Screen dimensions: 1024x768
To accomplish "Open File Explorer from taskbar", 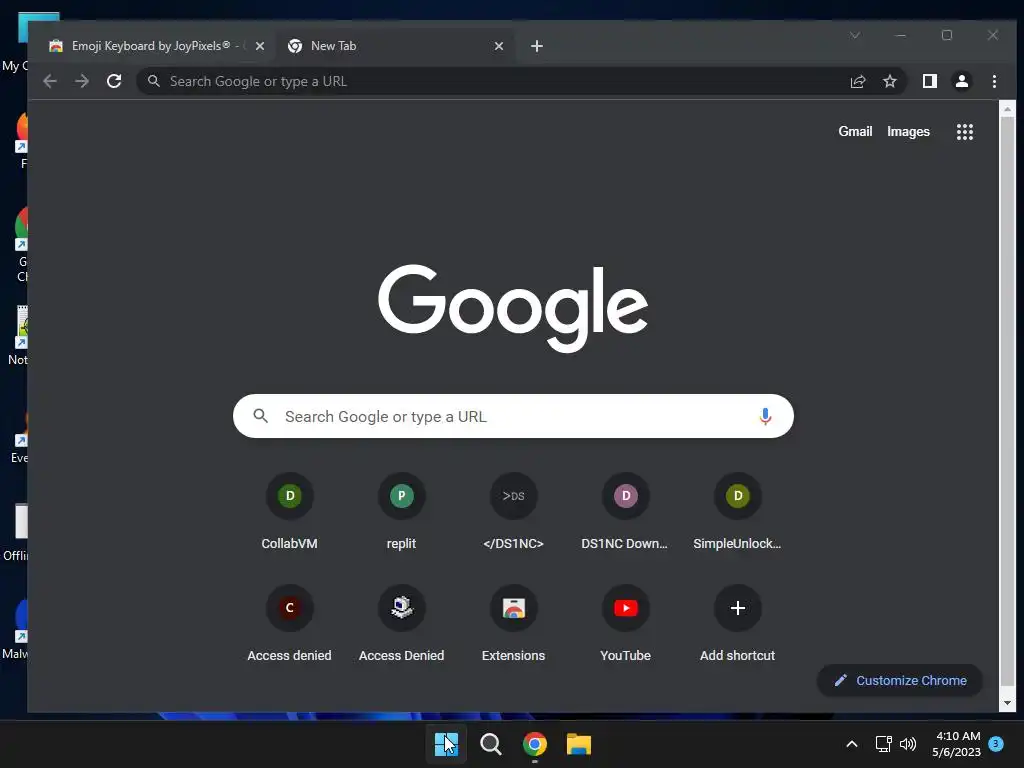I will coord(579,744).
